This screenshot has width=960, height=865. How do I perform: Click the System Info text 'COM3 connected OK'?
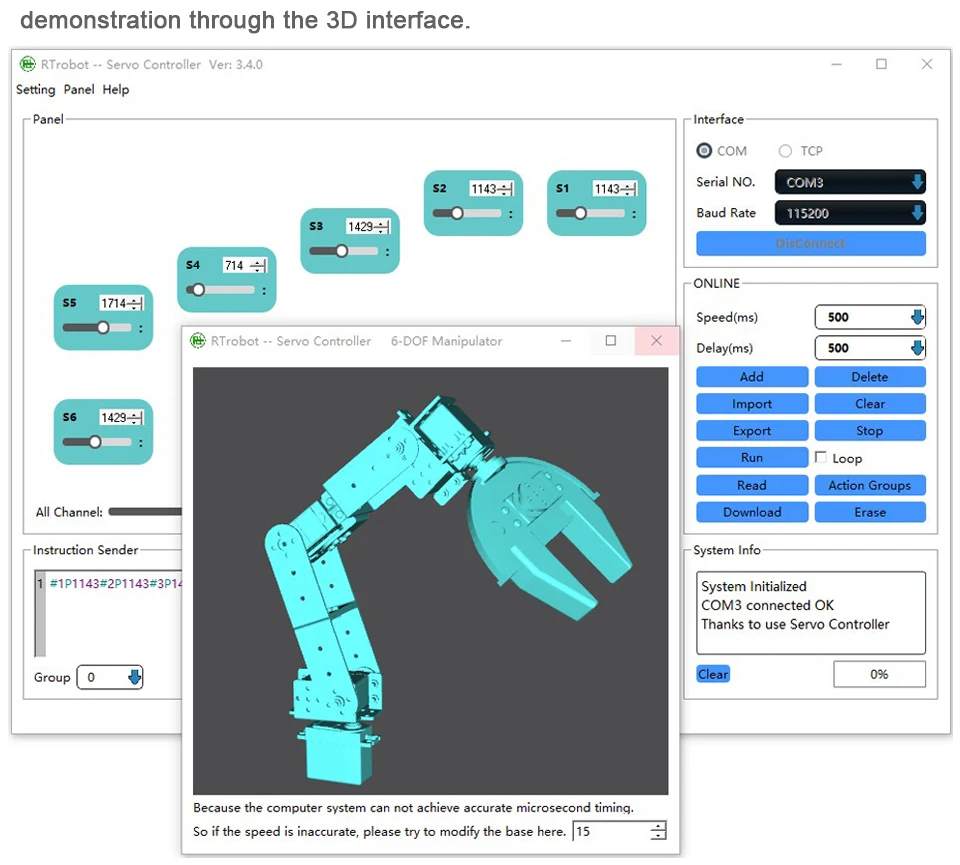click(767, 605)
